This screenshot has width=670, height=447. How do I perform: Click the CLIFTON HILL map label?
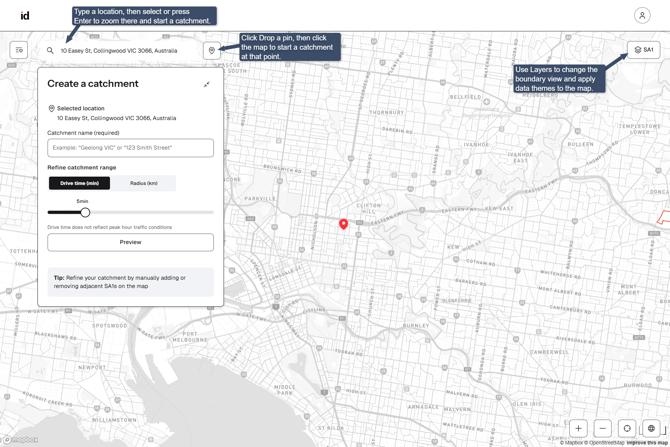coord(368,208)
